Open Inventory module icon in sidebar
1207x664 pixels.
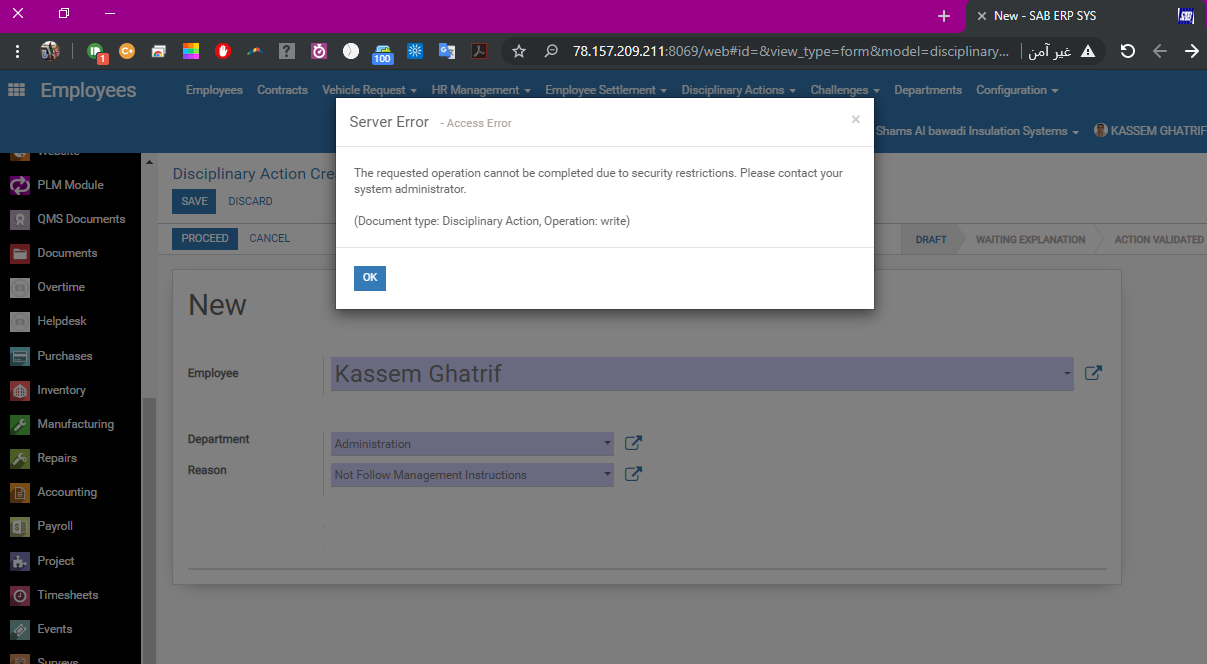pyautogui.click(x=20, y=390)
